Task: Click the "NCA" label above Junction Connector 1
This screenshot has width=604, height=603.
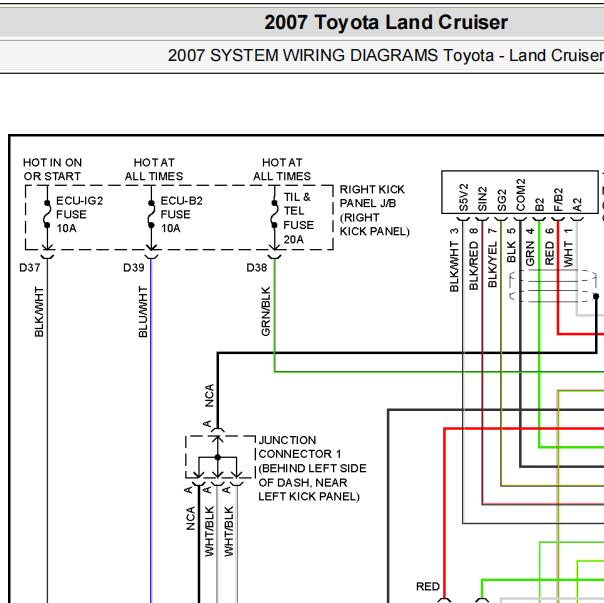Action: tap(209, 395)
